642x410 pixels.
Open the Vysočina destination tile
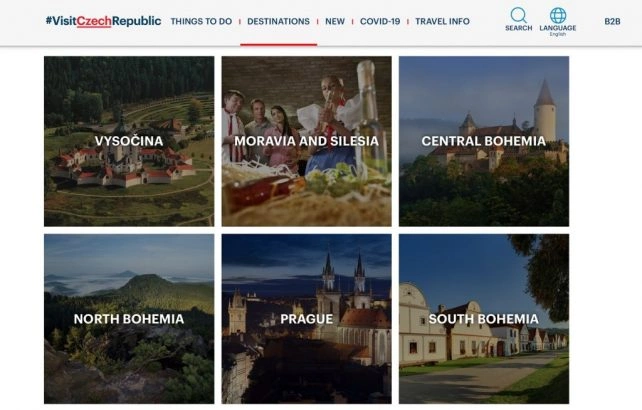click(x=129, y=141)
